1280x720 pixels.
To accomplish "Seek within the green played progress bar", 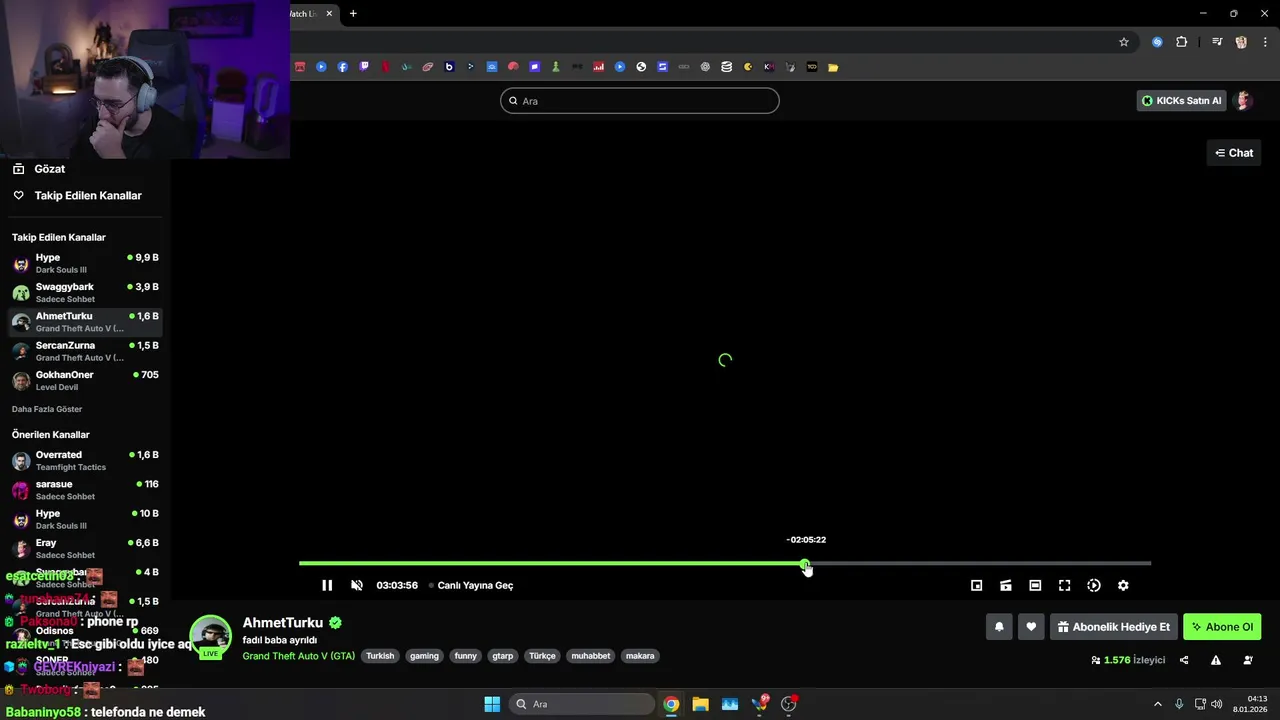I will click(552, 564).
